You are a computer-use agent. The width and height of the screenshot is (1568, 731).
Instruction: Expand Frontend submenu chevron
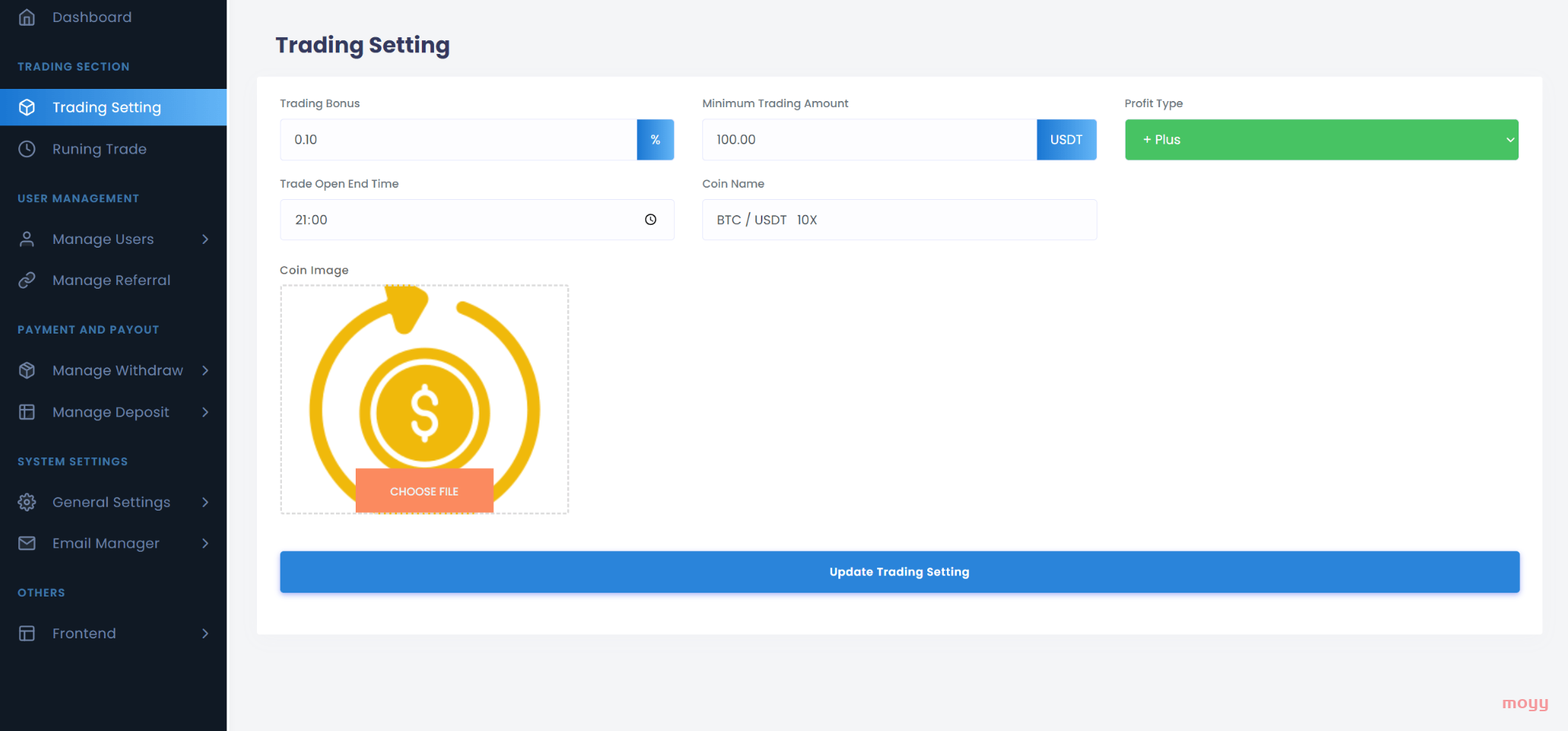205,633
